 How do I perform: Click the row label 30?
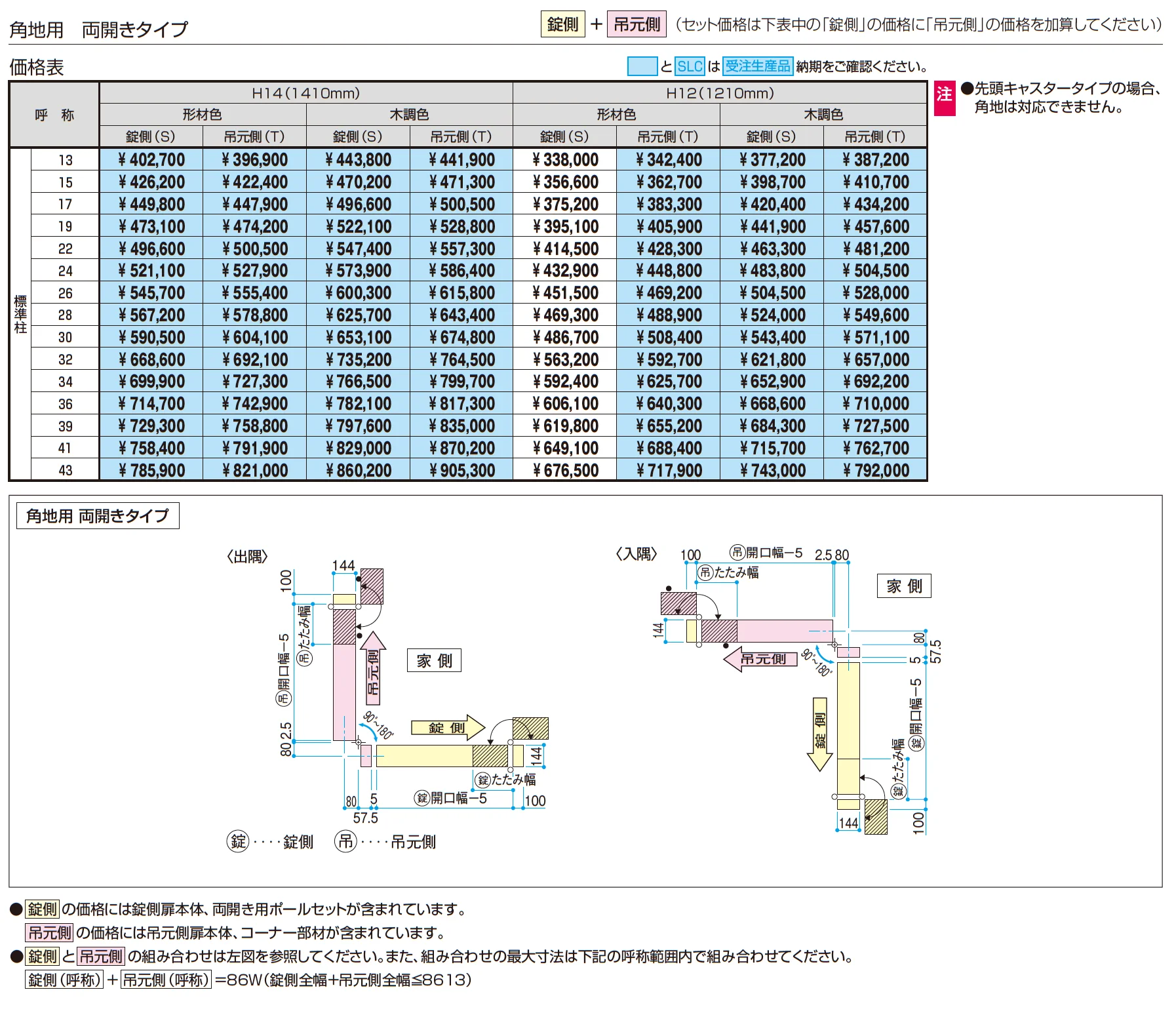pyautogui.click(x=65, y=338)
